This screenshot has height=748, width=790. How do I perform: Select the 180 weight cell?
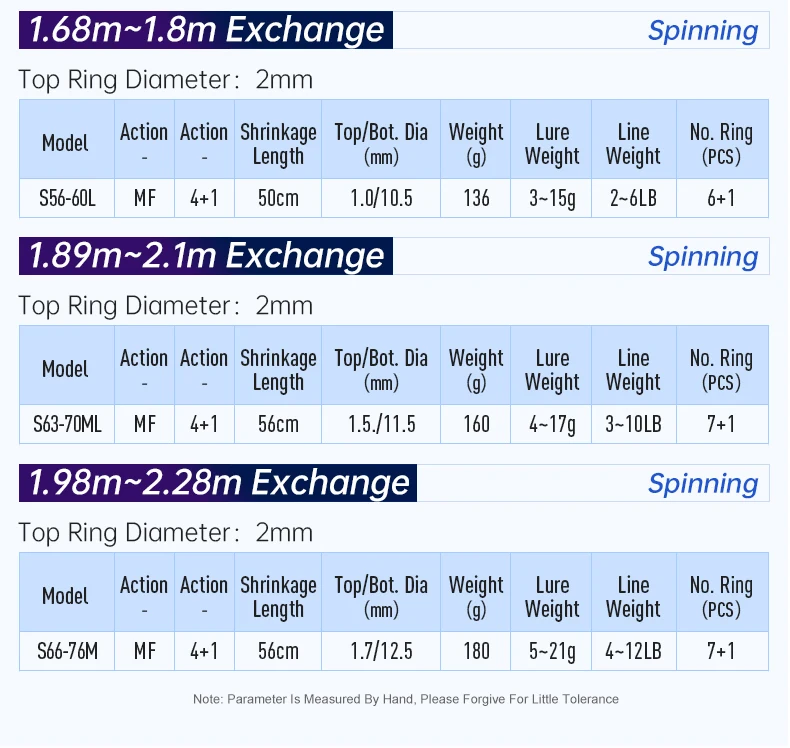(476, 651)
